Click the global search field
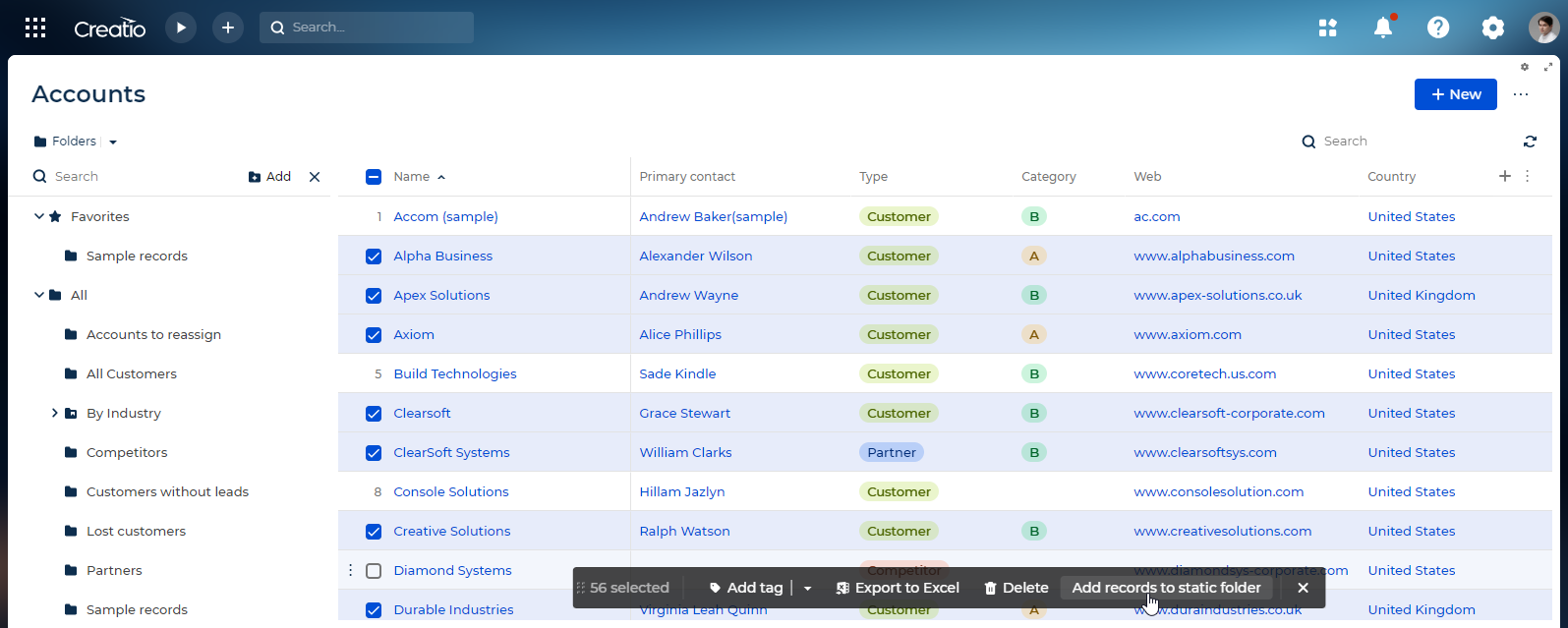This screenshot has height=628, width=1568. point(367,28)
